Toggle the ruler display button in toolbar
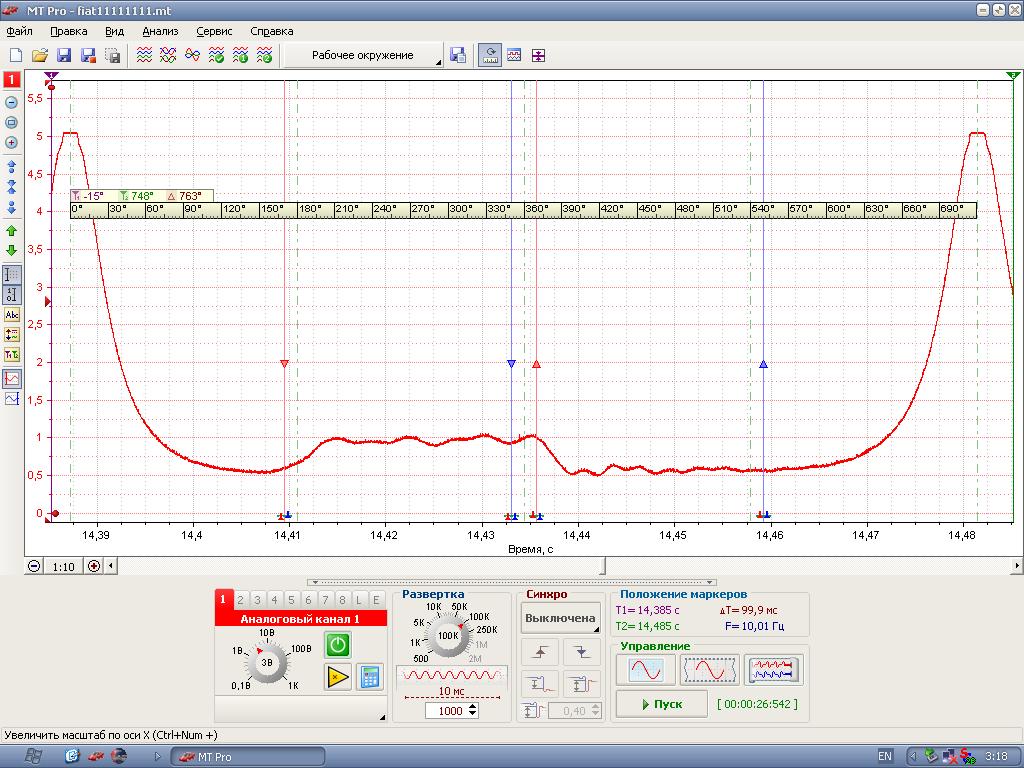The image size is (1024, 768). click(490, 56)
